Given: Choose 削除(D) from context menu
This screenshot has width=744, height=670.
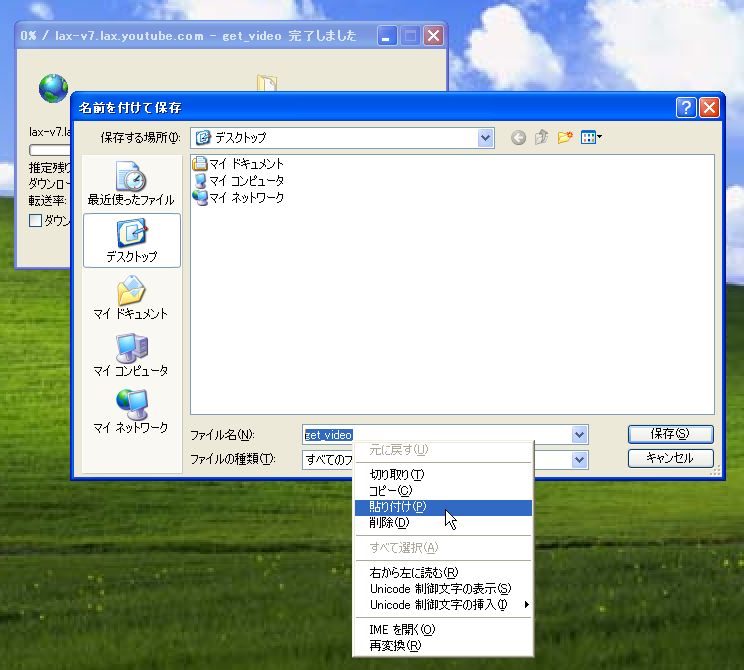Looking at the screenshot, I should 443,523.
